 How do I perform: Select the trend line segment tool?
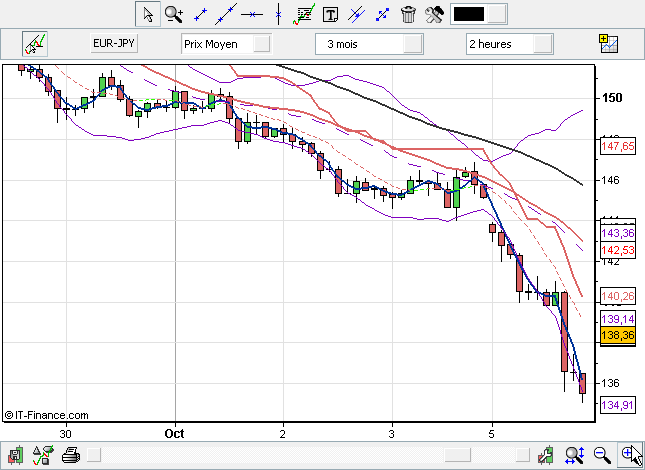pyautogui.click(x=200, y=14)
